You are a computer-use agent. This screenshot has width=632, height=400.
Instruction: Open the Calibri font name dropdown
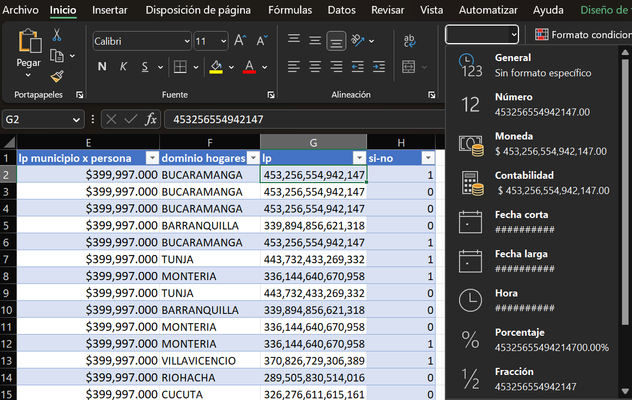187,41
